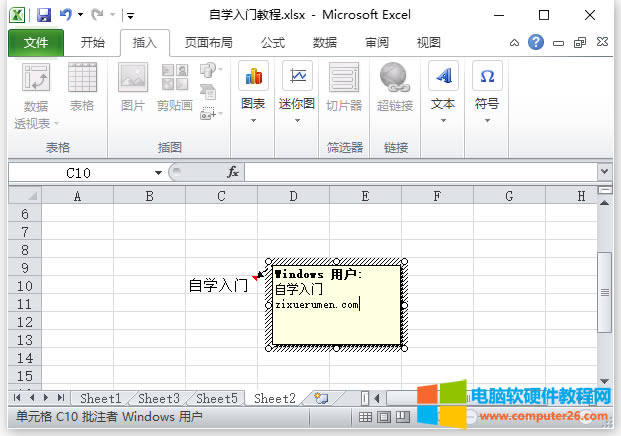Switch to Sheet1 tab
The image size is (621, 436).
[x=100, y=398]
